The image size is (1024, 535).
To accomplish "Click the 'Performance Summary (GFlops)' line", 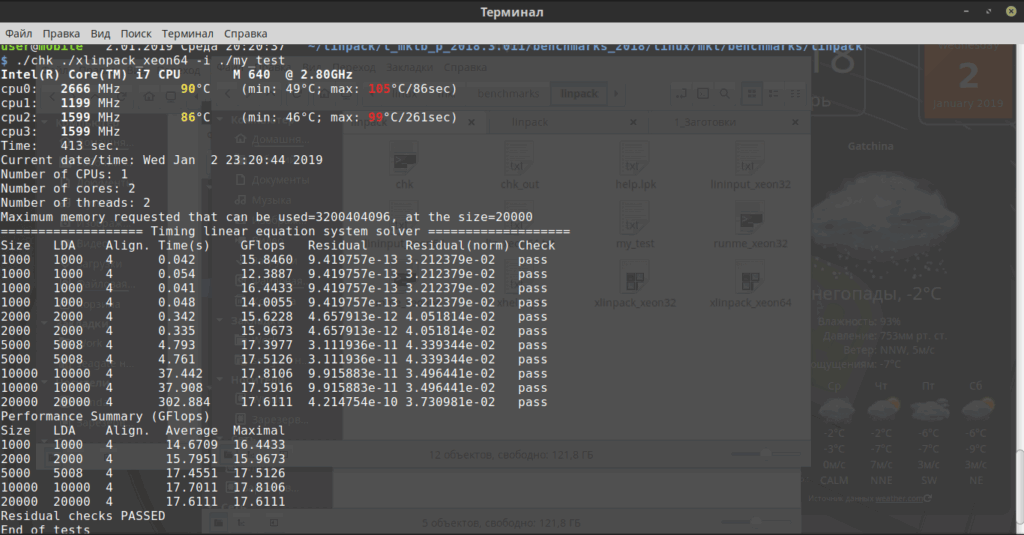I will tap(105, 416).
